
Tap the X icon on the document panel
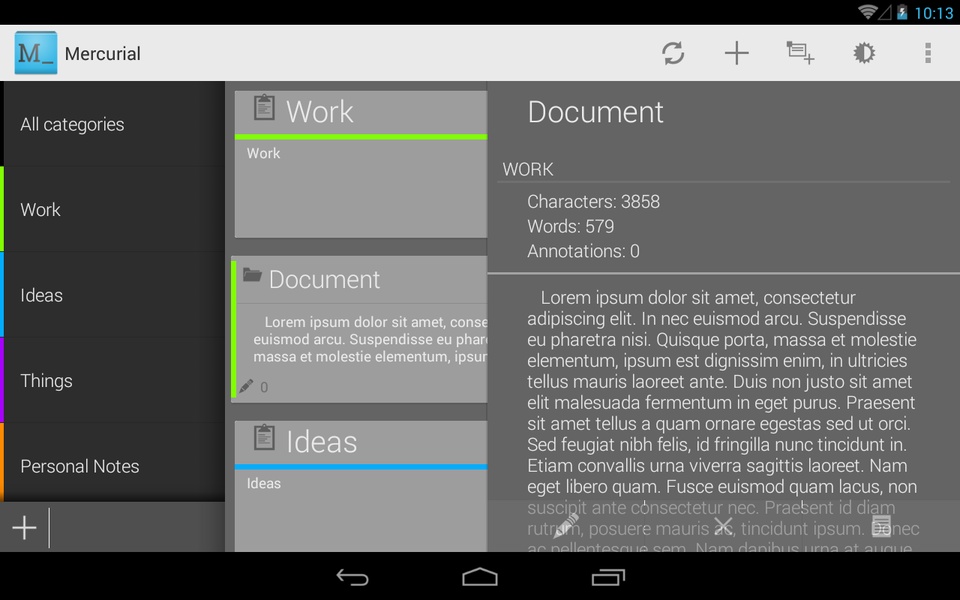pyautogui.click(x=723, y=526)
